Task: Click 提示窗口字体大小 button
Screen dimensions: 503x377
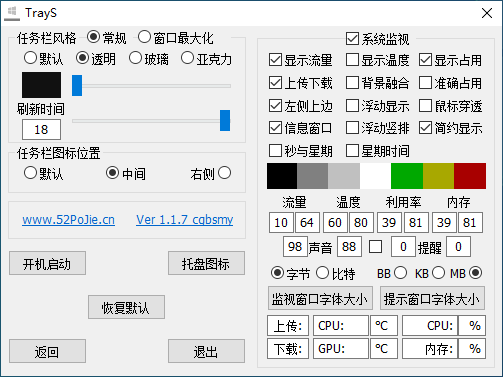Action: point(432,298)
